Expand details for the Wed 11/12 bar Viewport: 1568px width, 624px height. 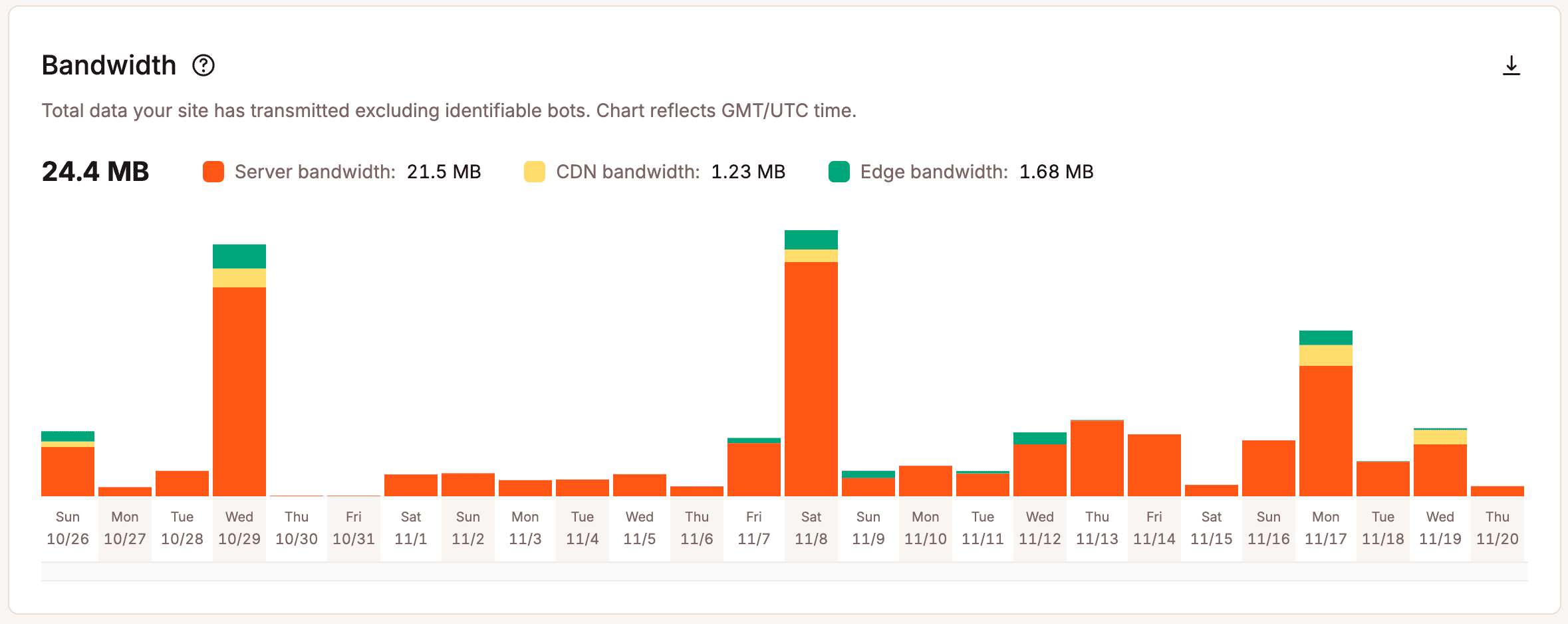point(1039,466)
